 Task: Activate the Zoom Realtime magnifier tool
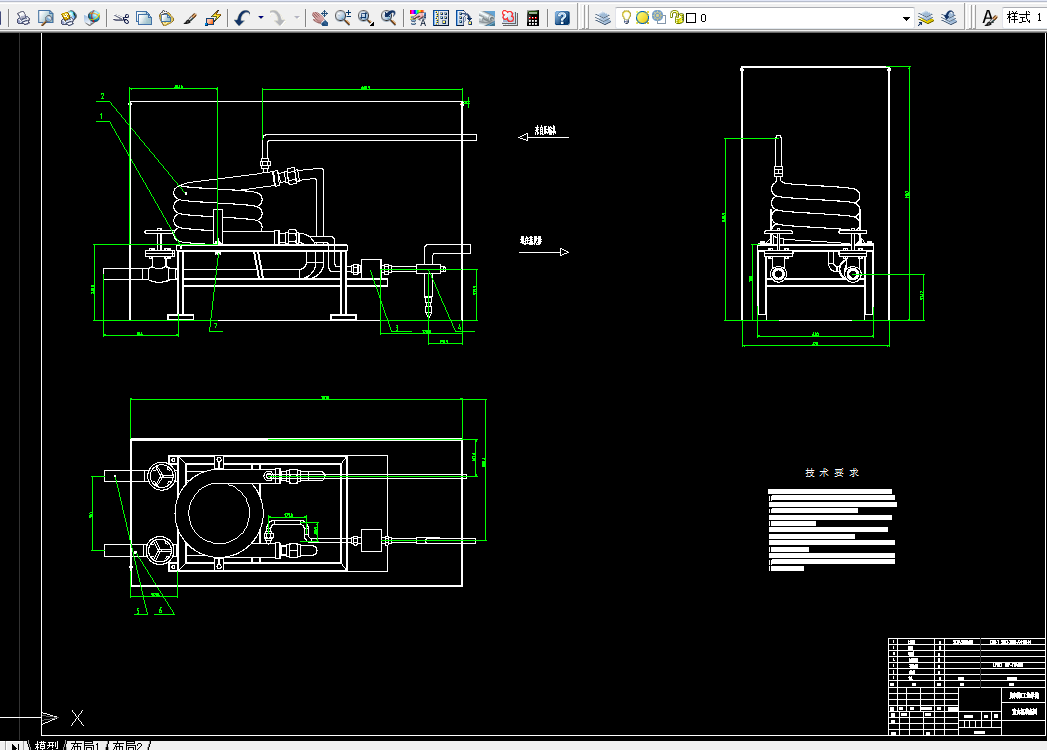(x=343, y=18)
